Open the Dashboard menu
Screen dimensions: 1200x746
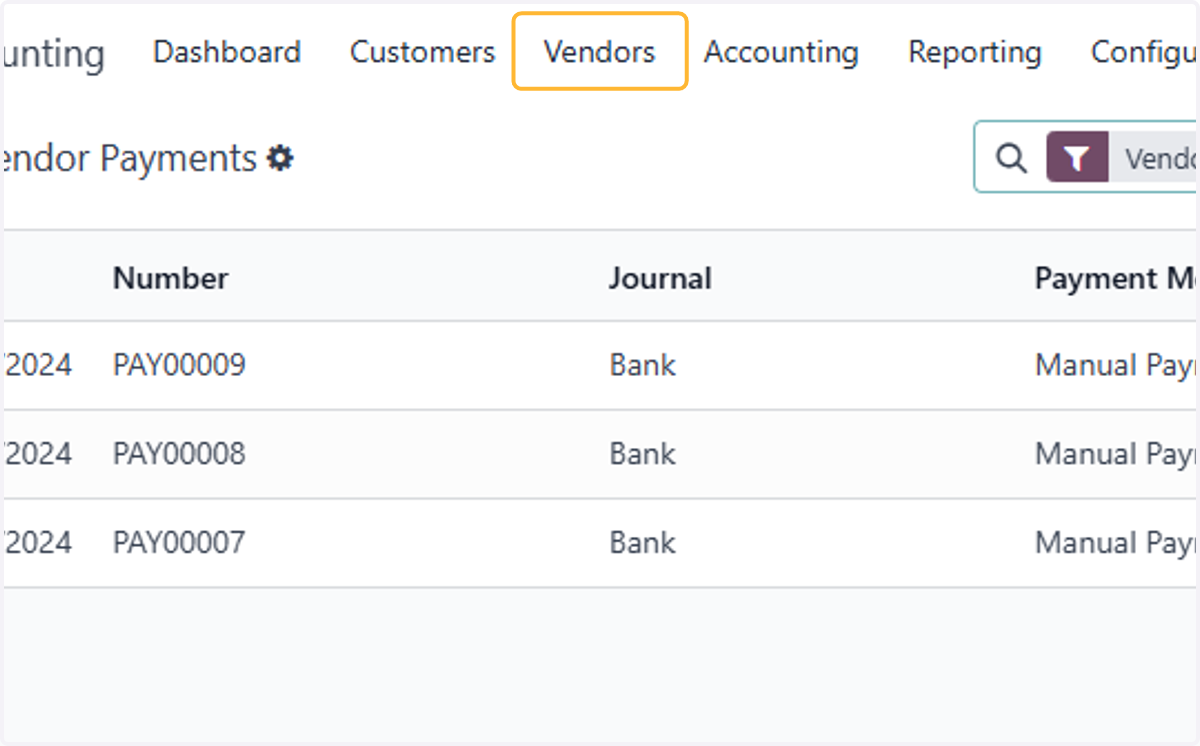pos(227,52)
